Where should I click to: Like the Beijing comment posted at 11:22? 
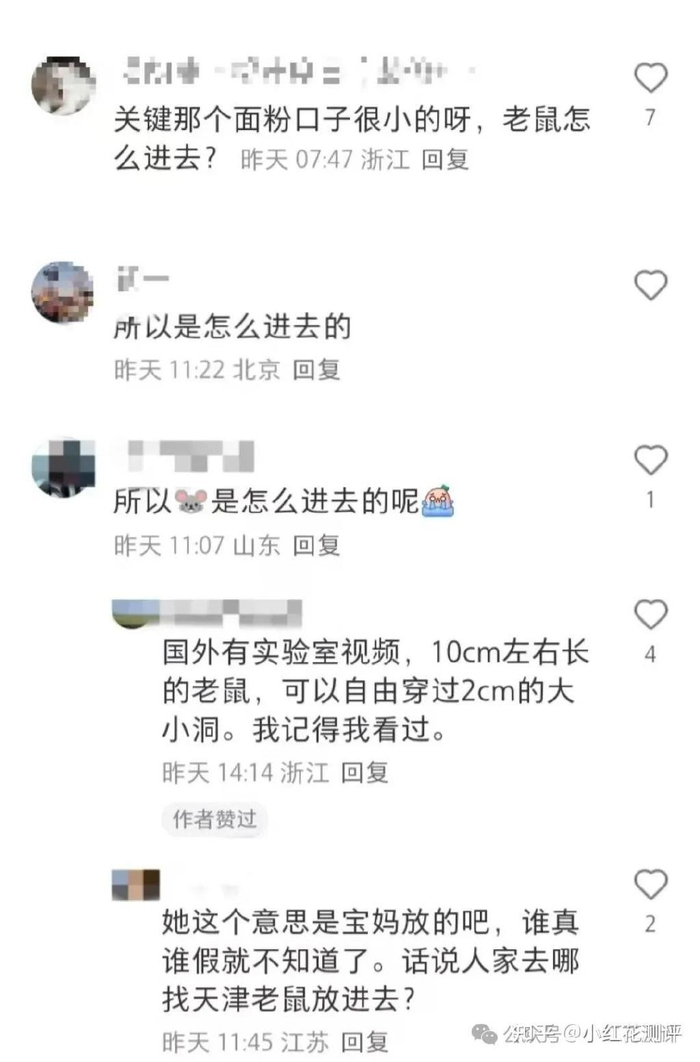click(x=651, y=285)
